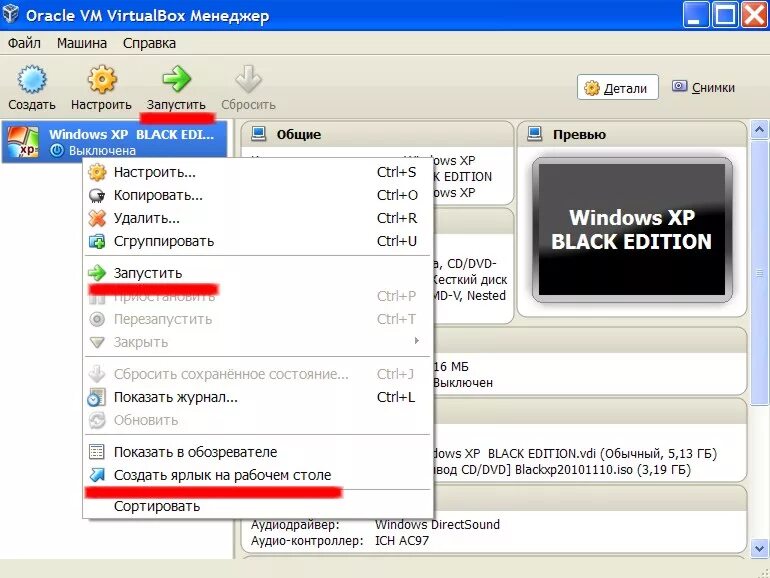Open the Справка menu

pos(149,43)
